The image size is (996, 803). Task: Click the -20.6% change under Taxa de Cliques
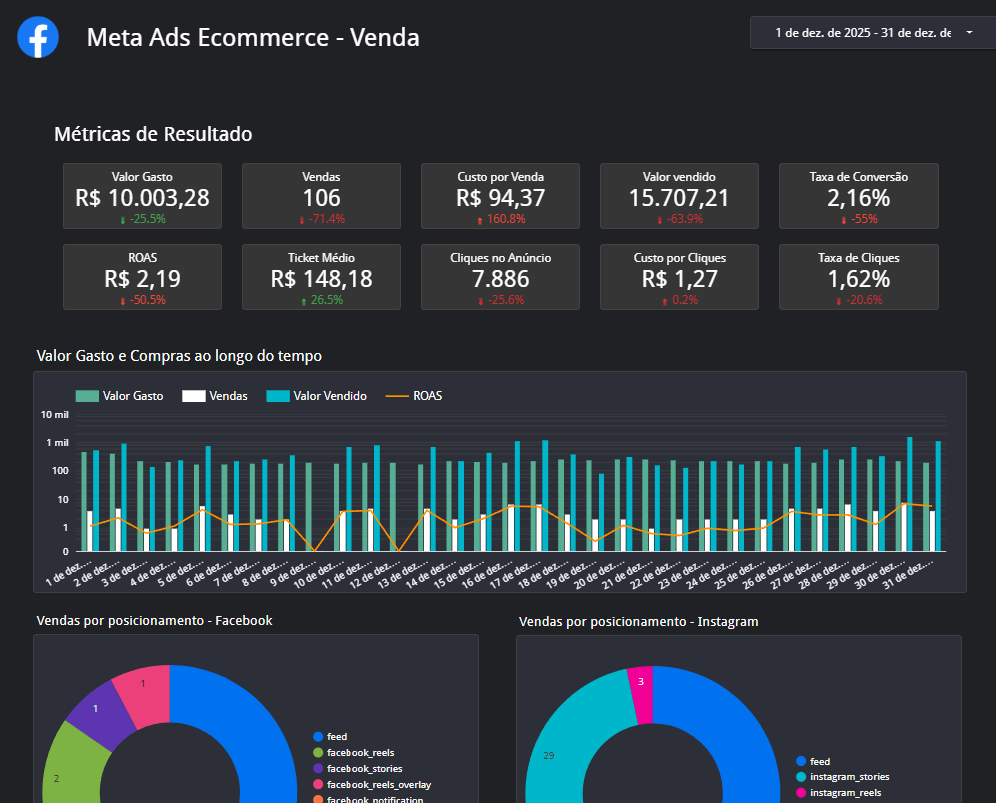tap(859, 300)
